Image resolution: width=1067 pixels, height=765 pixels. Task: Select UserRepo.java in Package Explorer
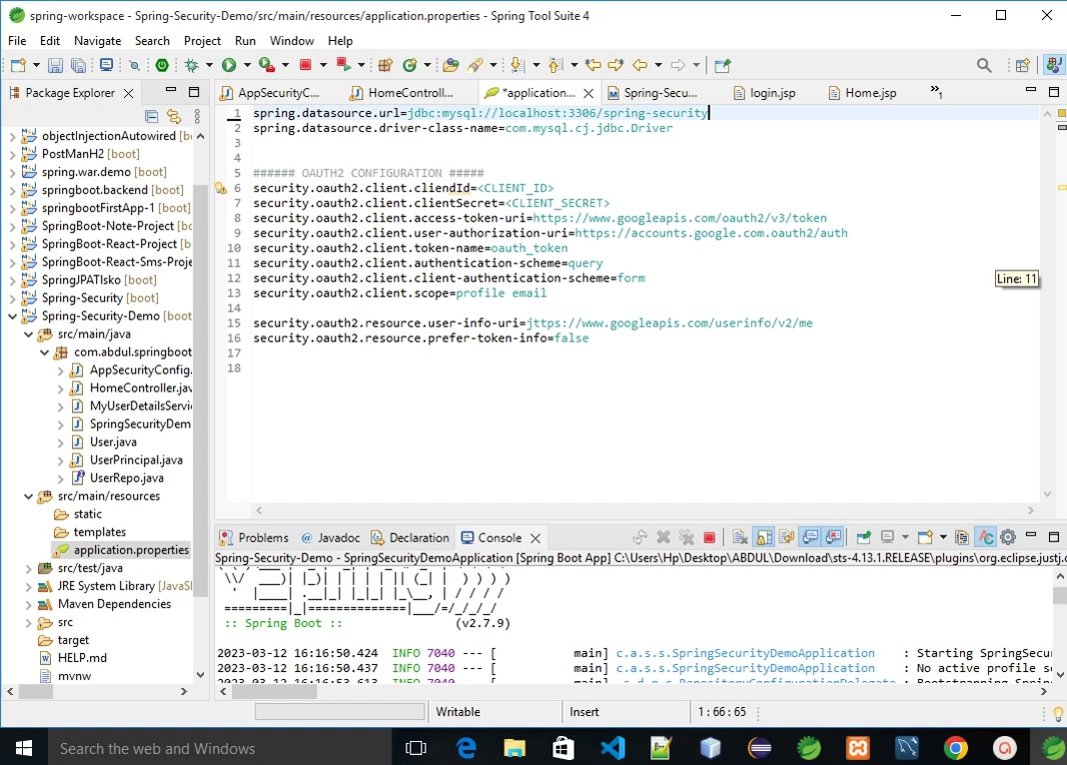(x=127, y=478)
